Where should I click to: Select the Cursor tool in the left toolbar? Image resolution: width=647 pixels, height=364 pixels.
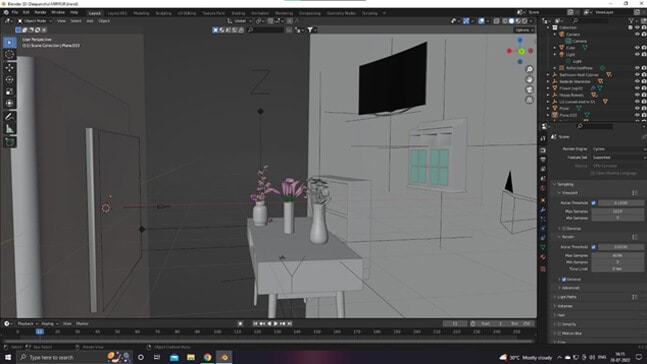pos(9,54)
